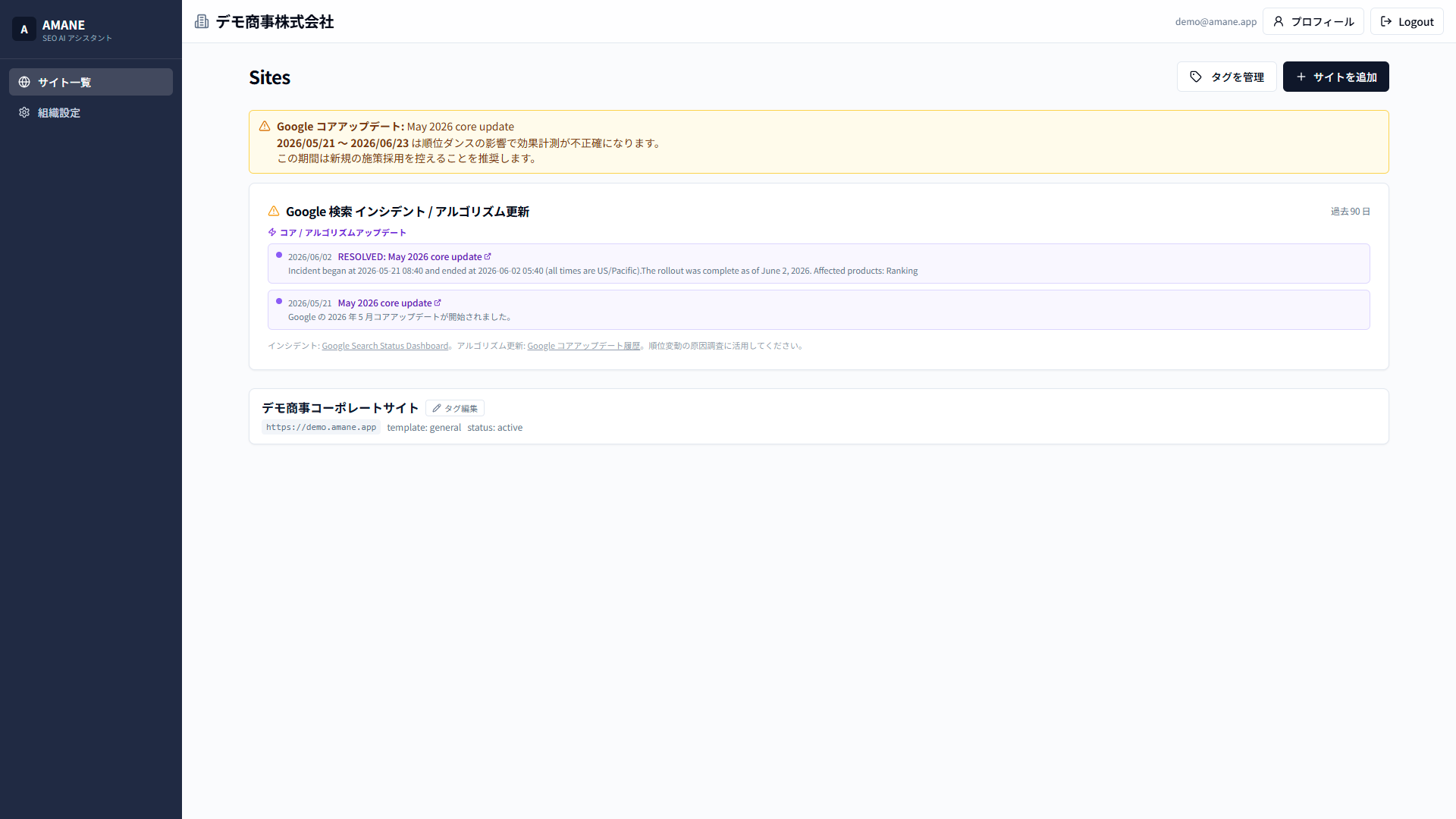Click the lightning icon beside コア / アルゴリズムアップデート
1456x819 pixels.
tap(272, 232)
